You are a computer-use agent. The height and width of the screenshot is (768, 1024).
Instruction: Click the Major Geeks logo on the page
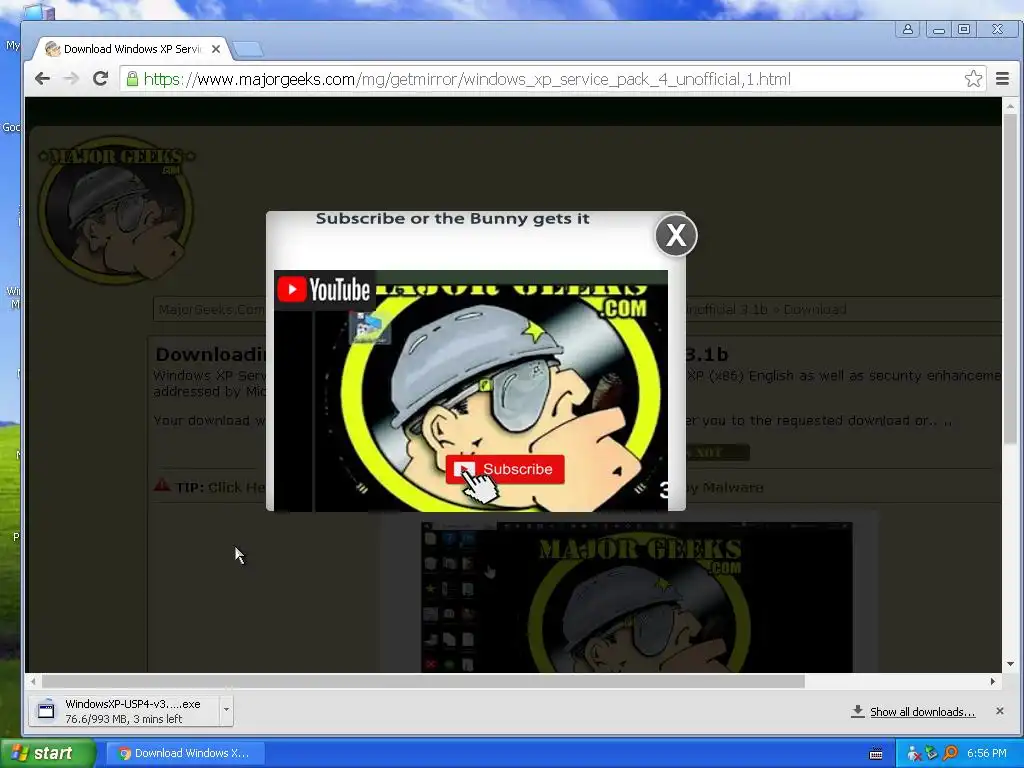pyautogui.click(x=116, y=210)
